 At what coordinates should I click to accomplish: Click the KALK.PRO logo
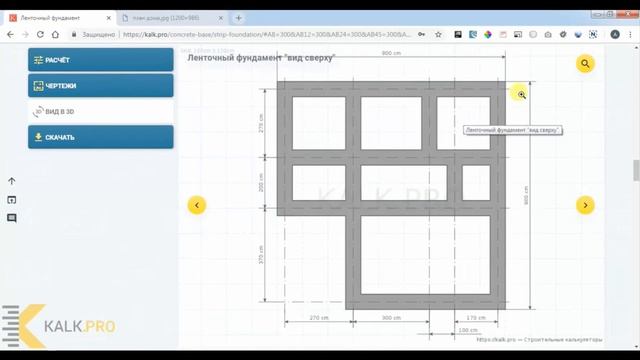(x=59, y=326)
